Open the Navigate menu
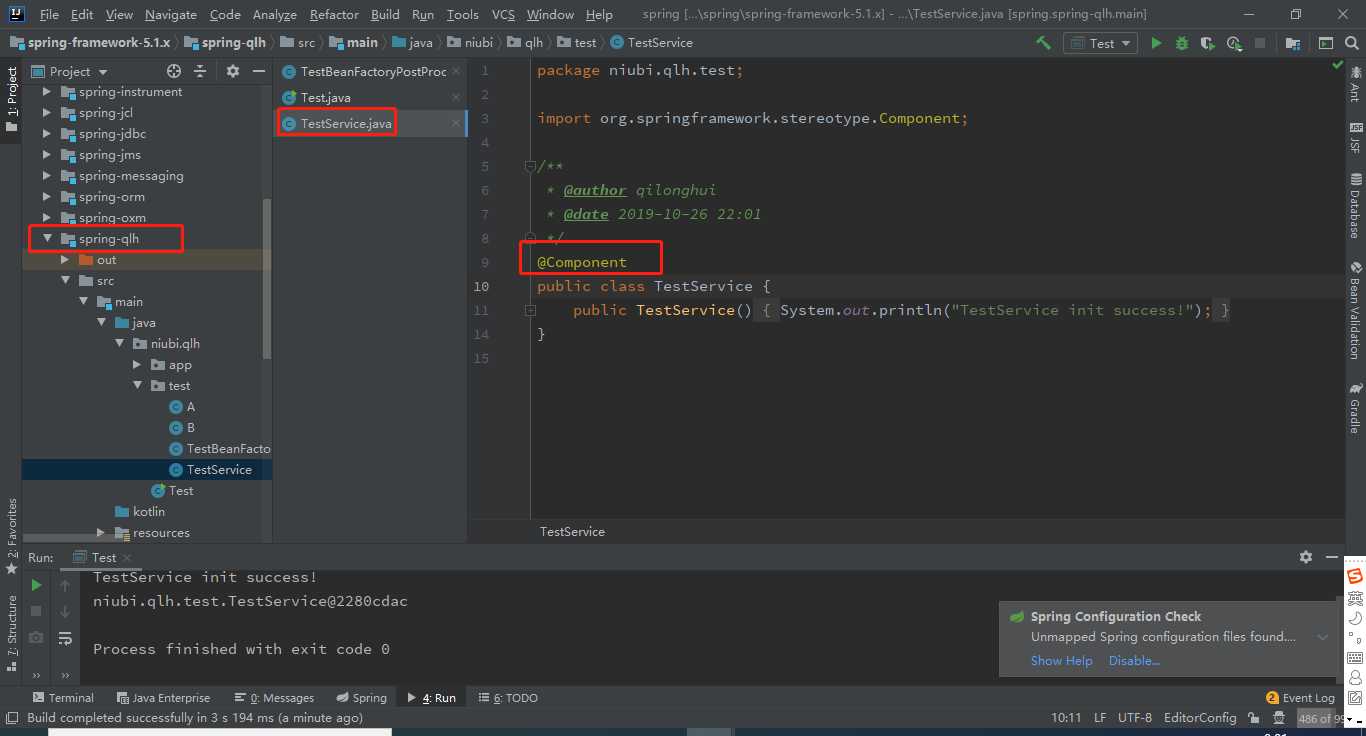 (171, 15)
